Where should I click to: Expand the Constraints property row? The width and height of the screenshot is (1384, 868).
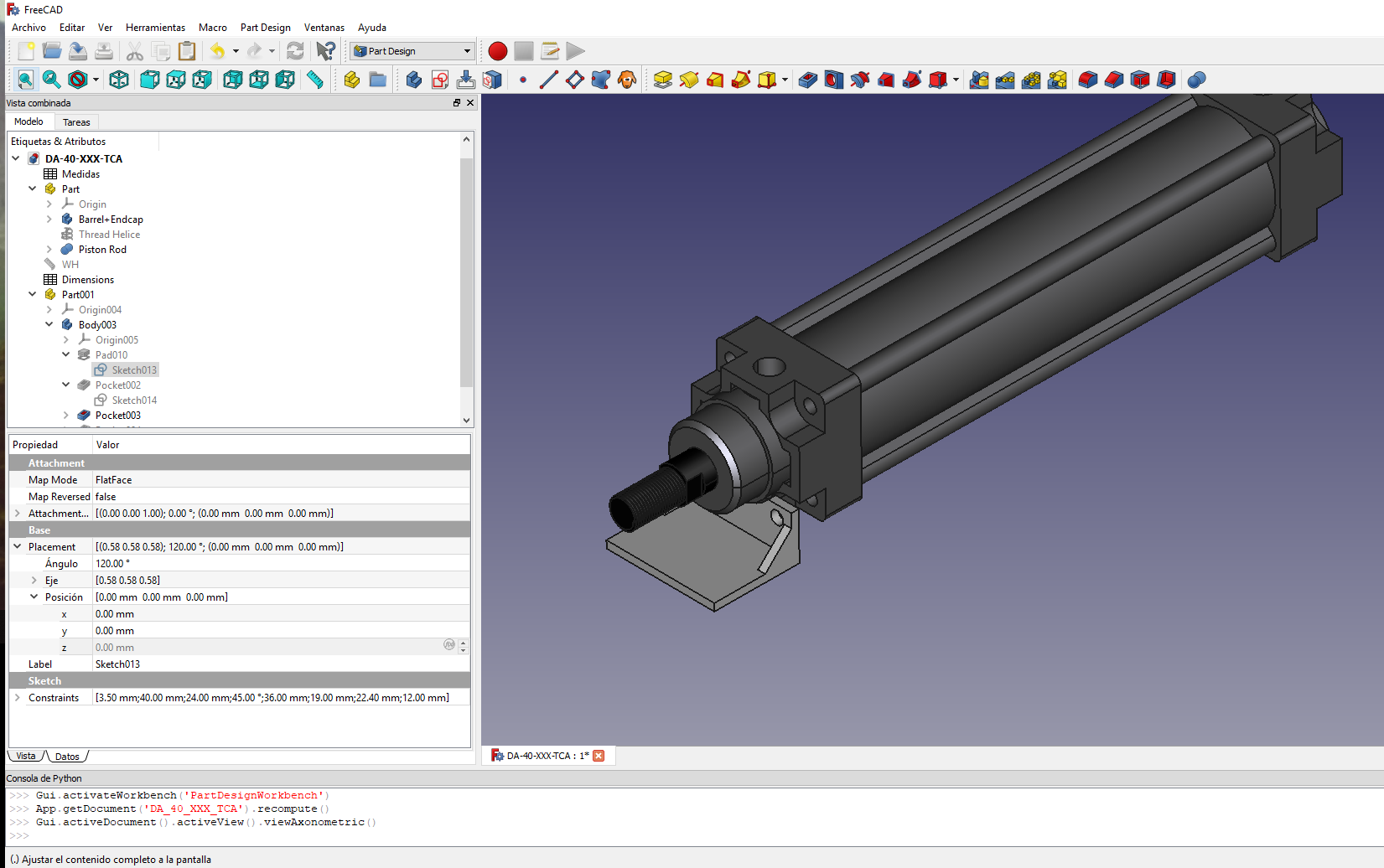(18, 697)
